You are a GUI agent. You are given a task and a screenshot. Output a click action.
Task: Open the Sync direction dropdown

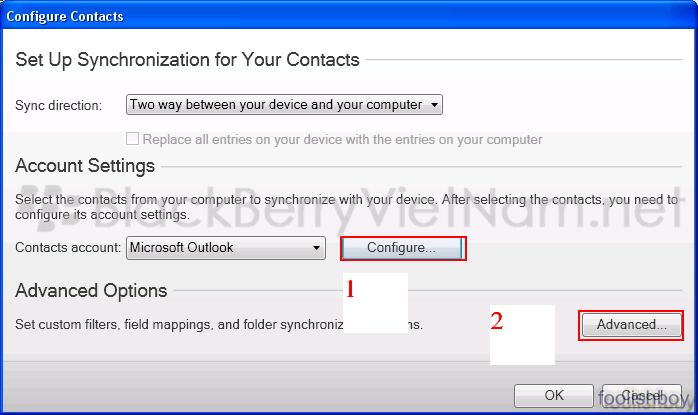coord(284,105)
